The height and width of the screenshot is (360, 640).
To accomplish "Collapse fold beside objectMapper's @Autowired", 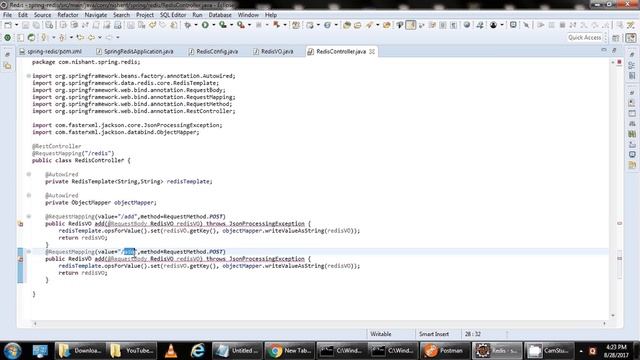I will tap(29, 196).
